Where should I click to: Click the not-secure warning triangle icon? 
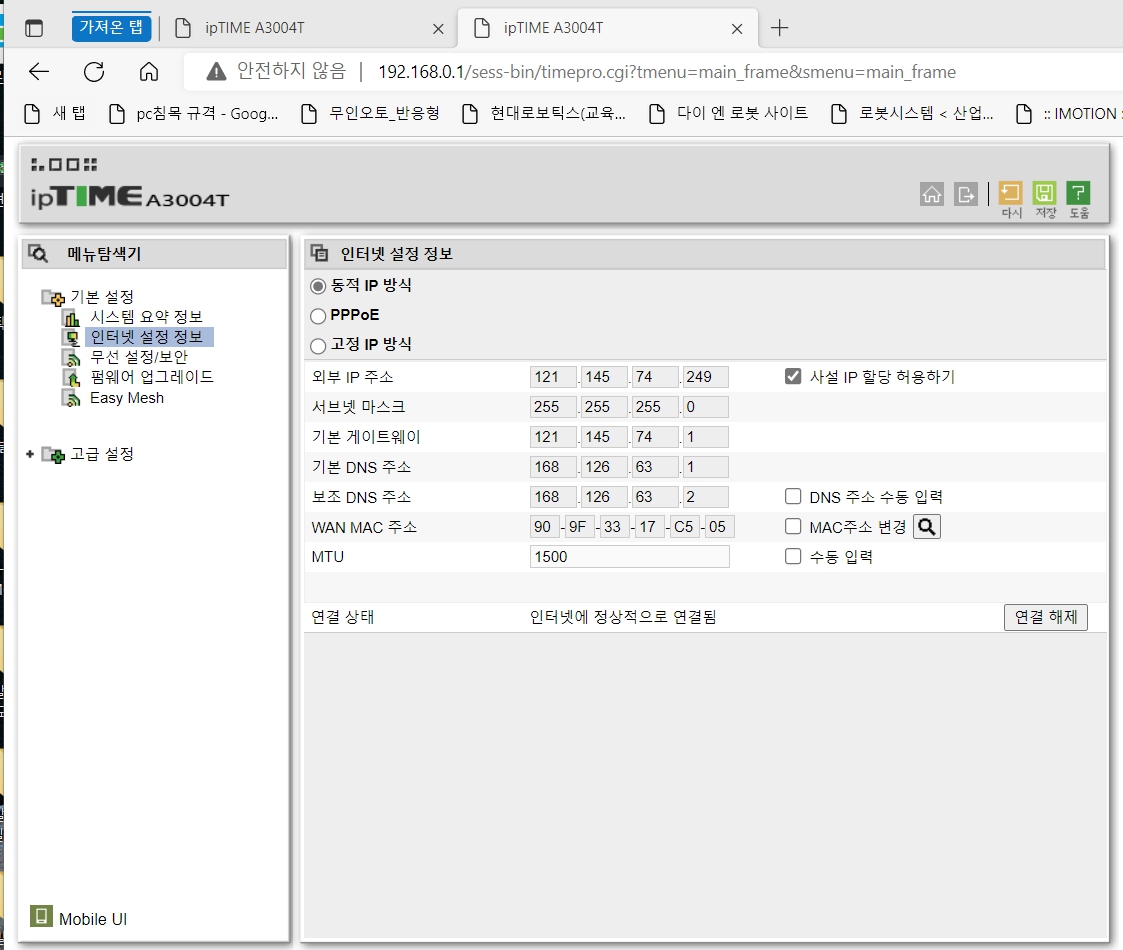216,71
